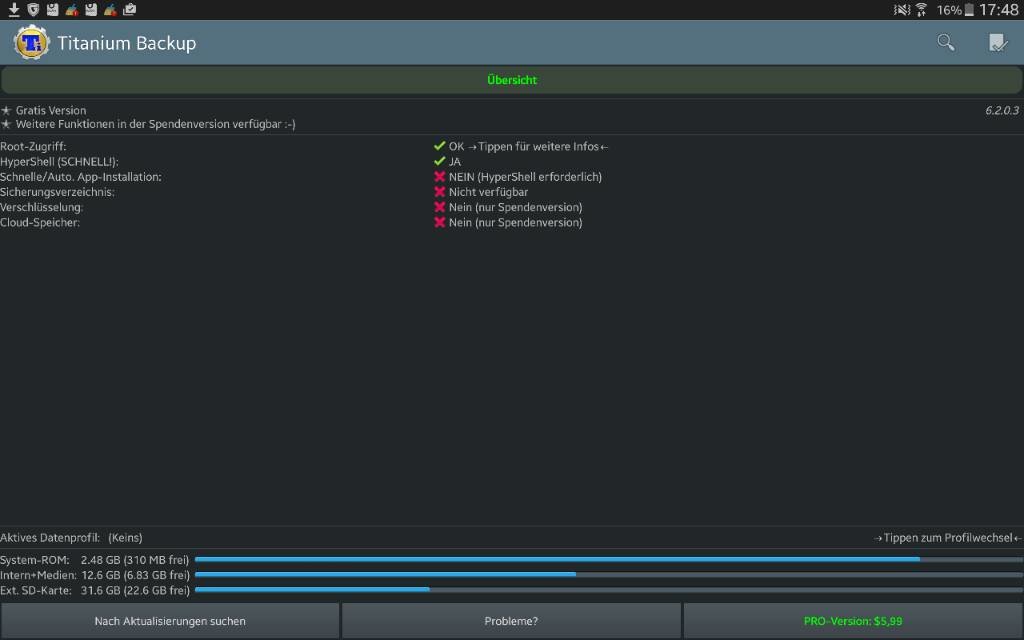
Task: Click the star before Weitere Funktionen
Action: (x=6, y=124)
